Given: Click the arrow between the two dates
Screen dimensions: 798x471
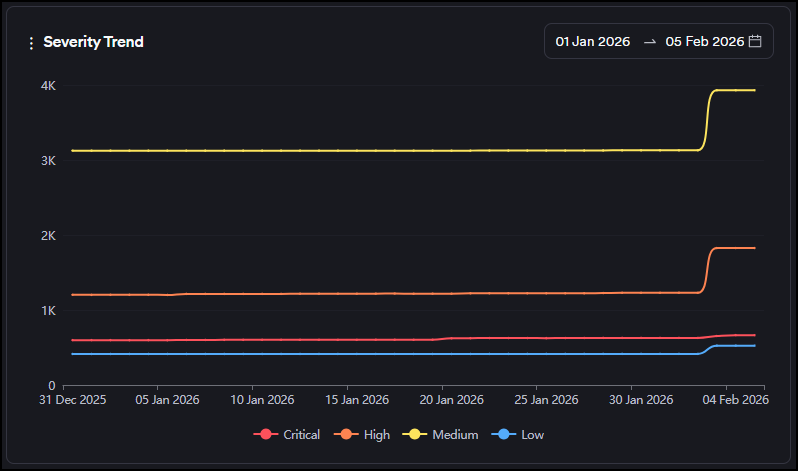Looking at the screenshot, I should (650, 42).
